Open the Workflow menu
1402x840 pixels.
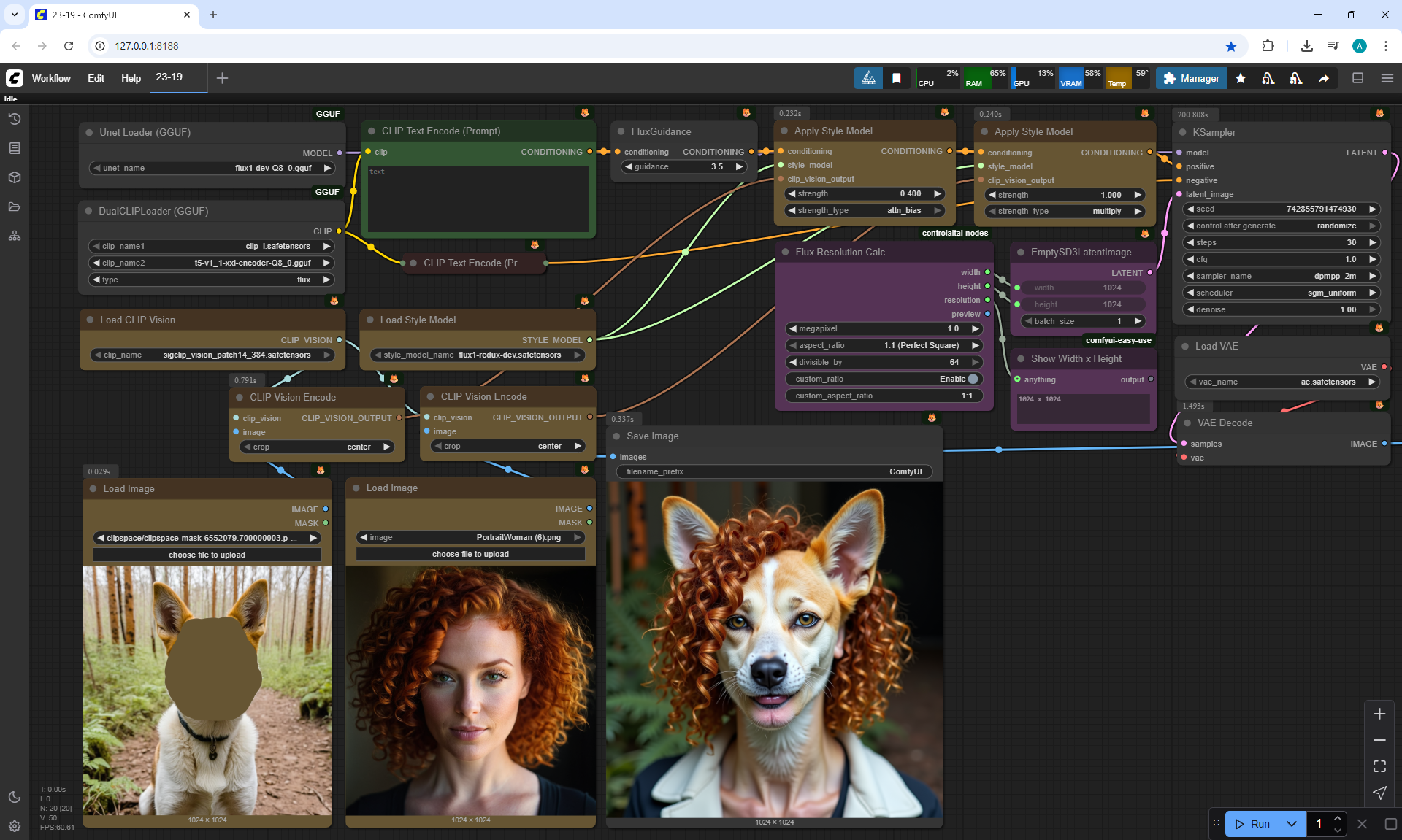(51, 78)
